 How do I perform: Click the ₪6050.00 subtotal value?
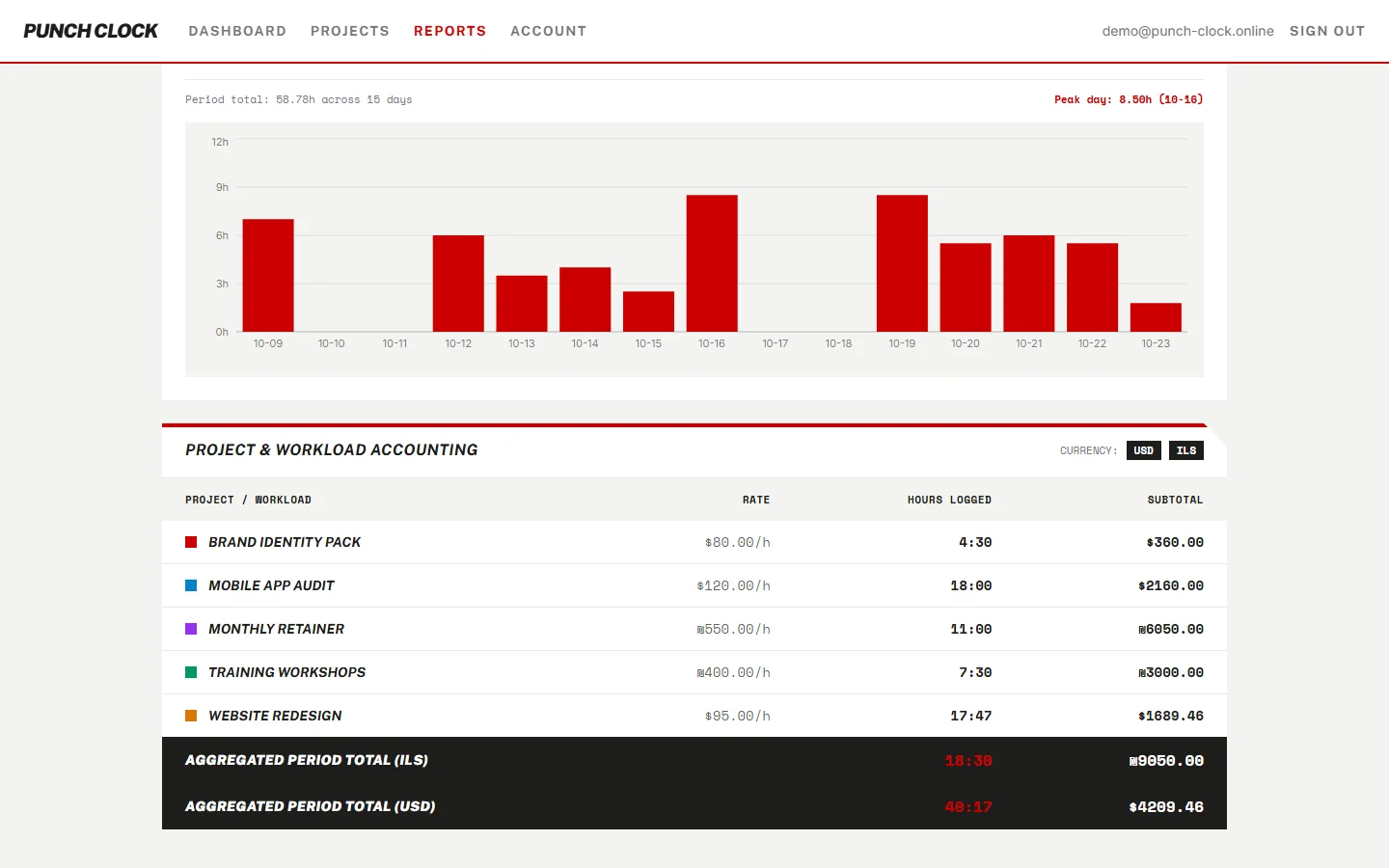pyautogui.click(x=1171, y=629)
